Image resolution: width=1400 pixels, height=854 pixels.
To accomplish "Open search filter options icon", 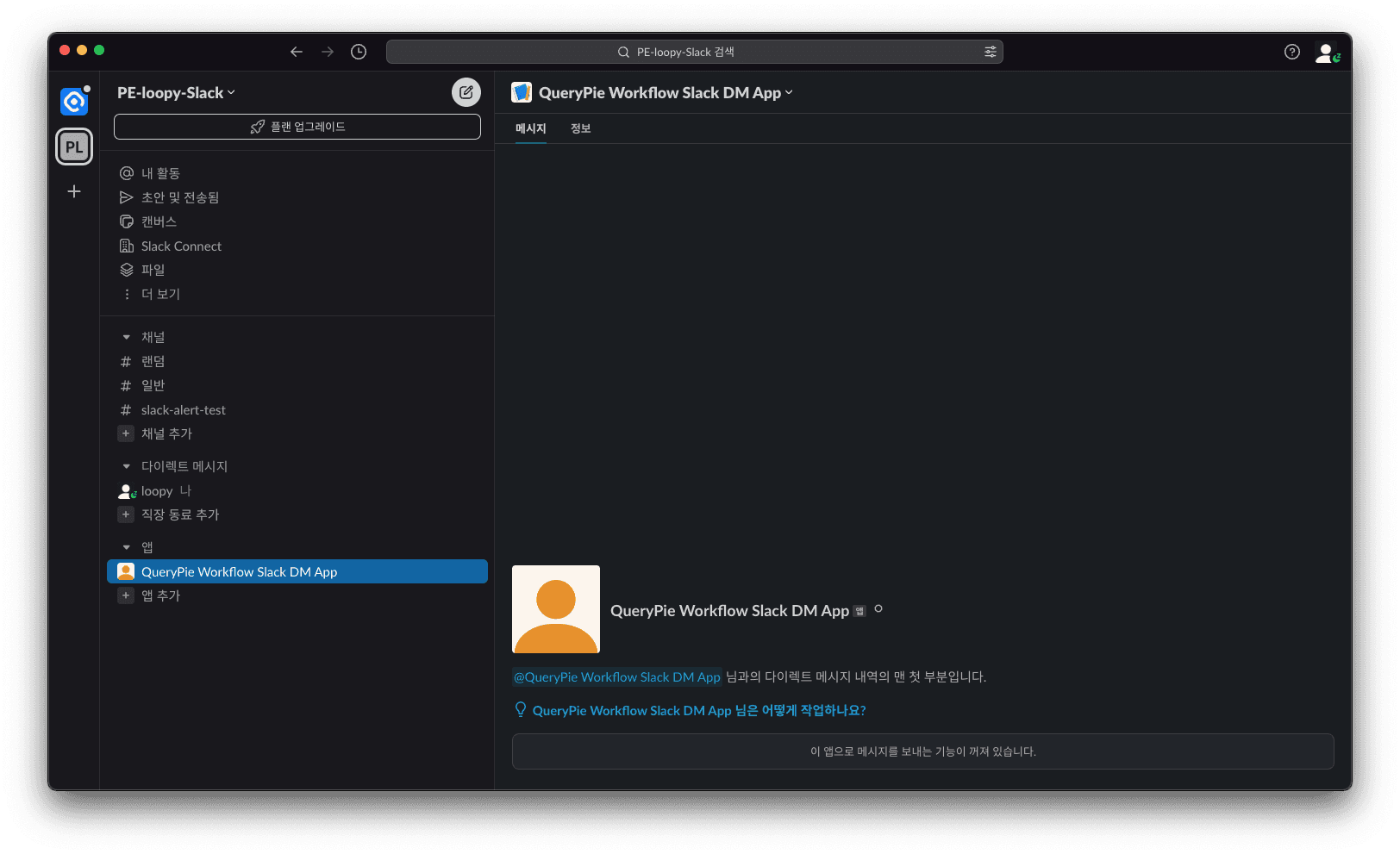I will tap(990, 52).
